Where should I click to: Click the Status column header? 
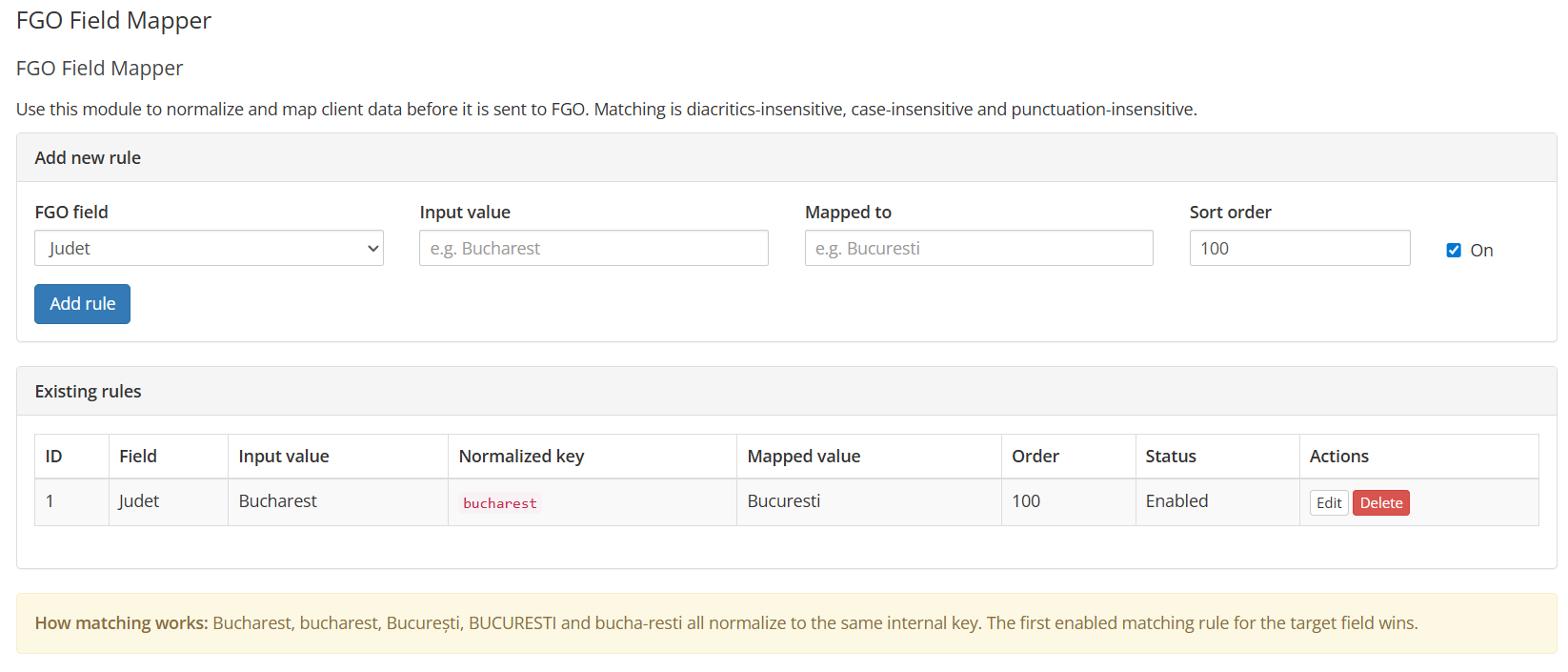coord(1170,457)
